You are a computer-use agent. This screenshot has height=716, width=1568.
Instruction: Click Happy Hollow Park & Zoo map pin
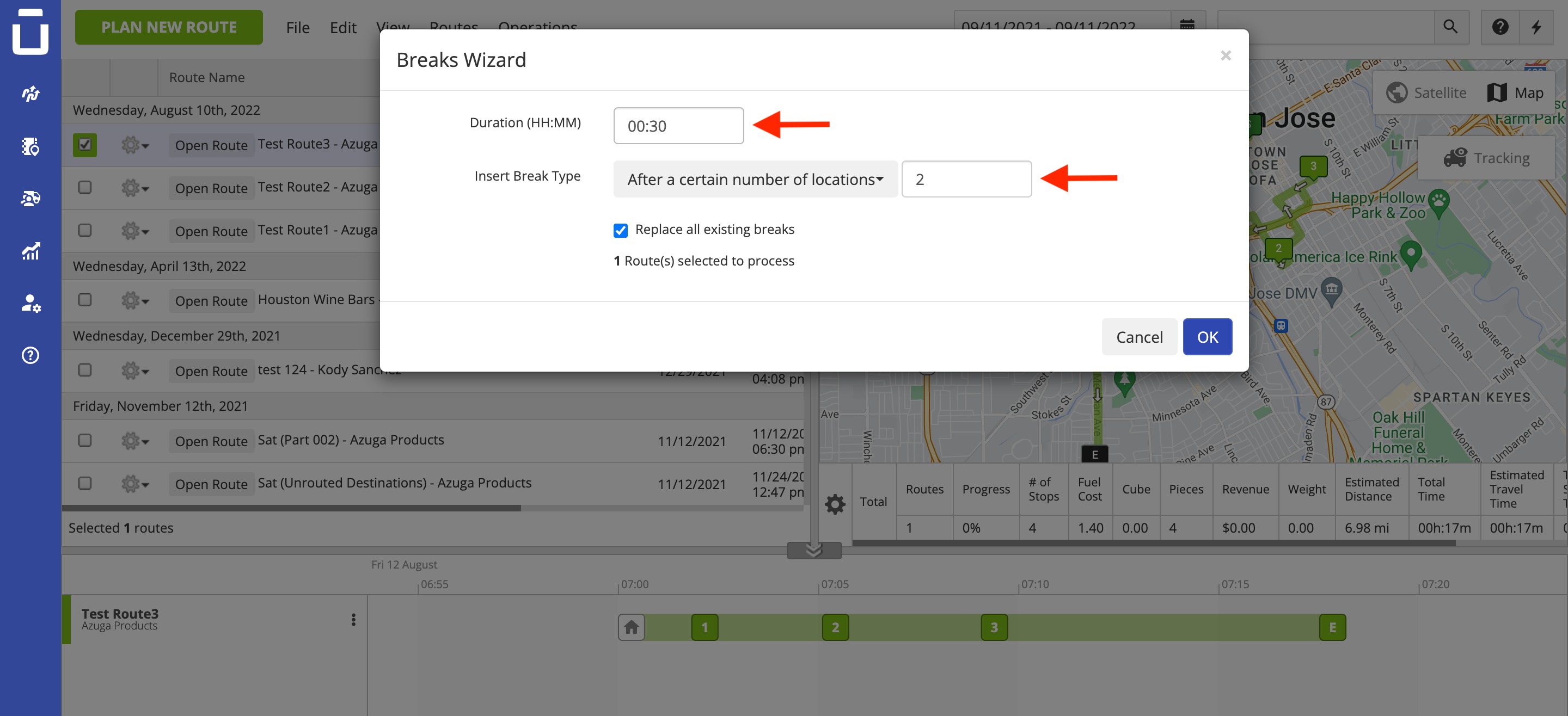1438,203
